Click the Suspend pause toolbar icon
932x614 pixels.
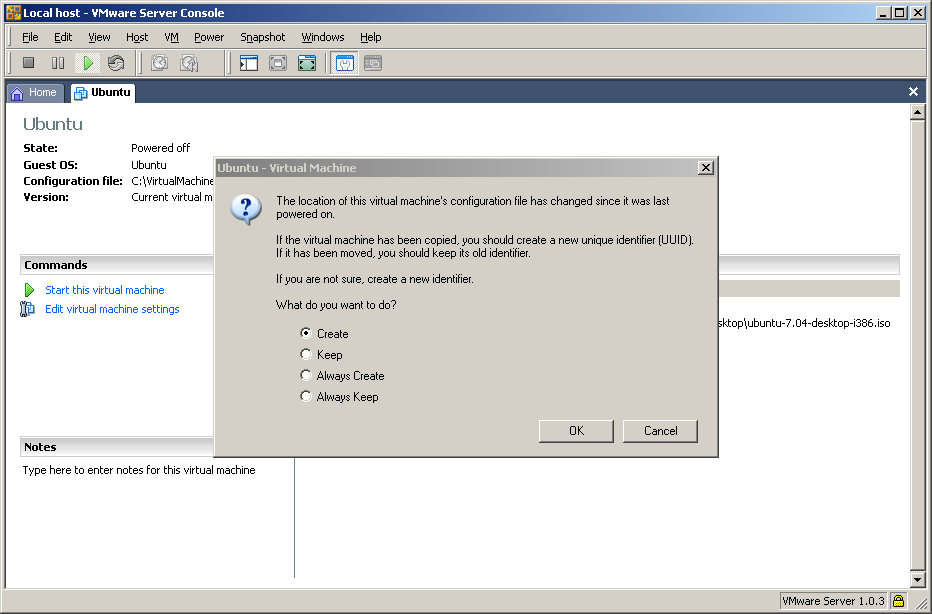coord(58,63)
